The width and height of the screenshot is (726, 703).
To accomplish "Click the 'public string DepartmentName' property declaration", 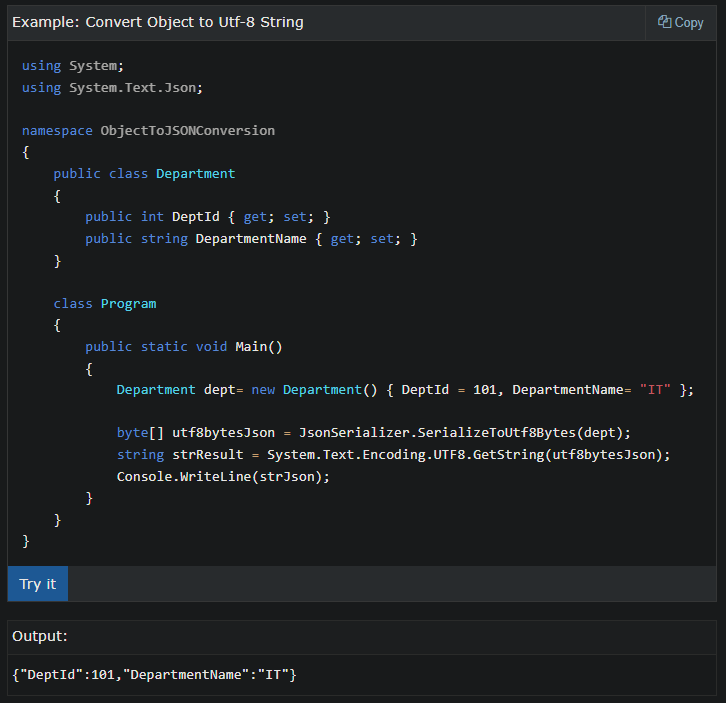I will point(196,239).
